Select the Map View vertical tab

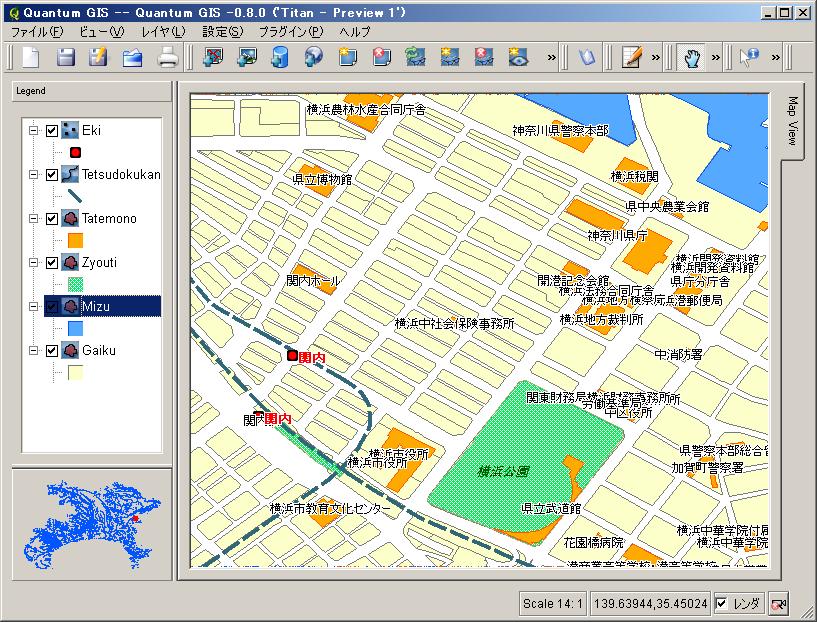(x=792, y=121)
